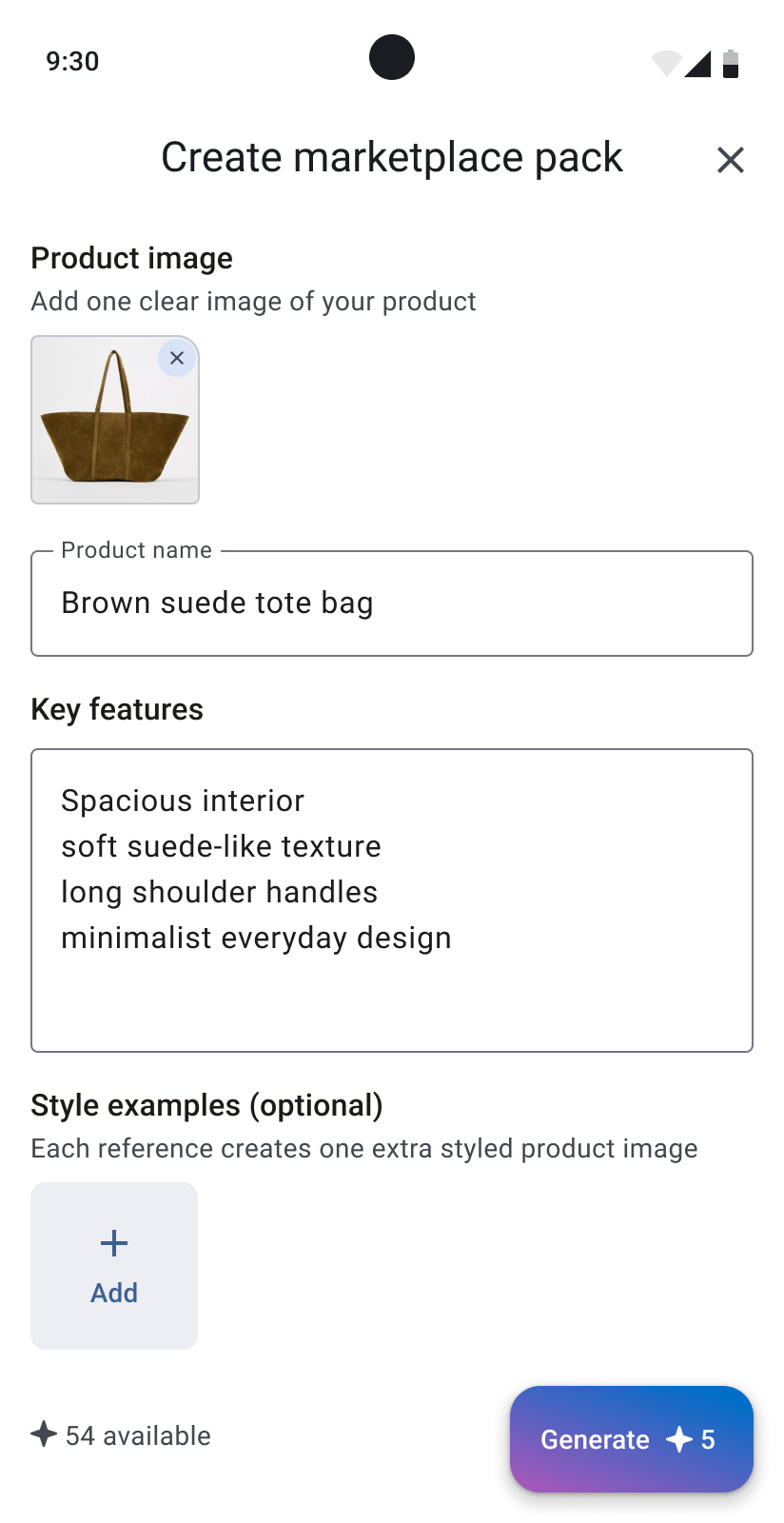
Task: Tap the Wi-Fi status icon
Action: (x=666, y=63)
